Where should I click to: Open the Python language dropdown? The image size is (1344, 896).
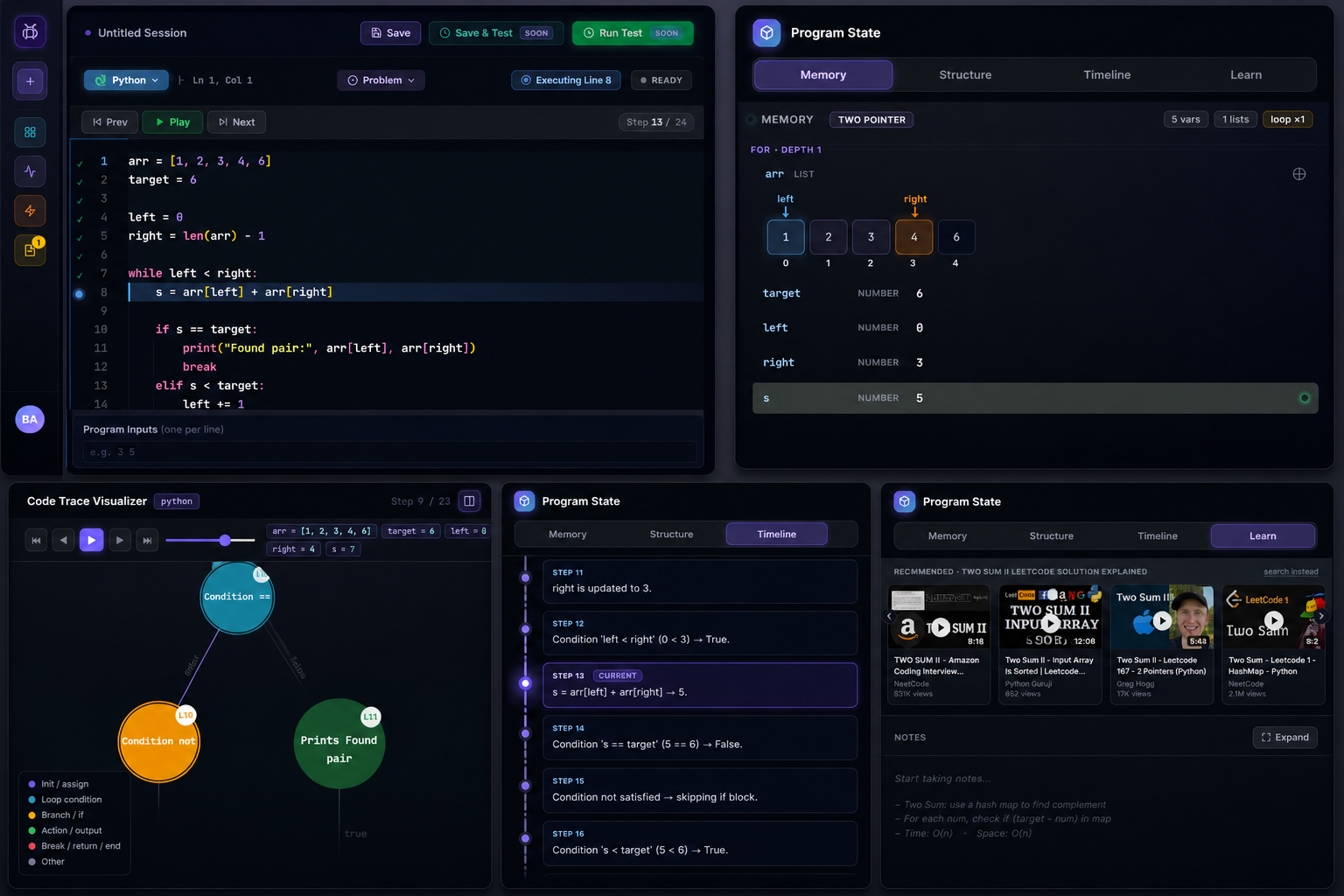(126, 80)
